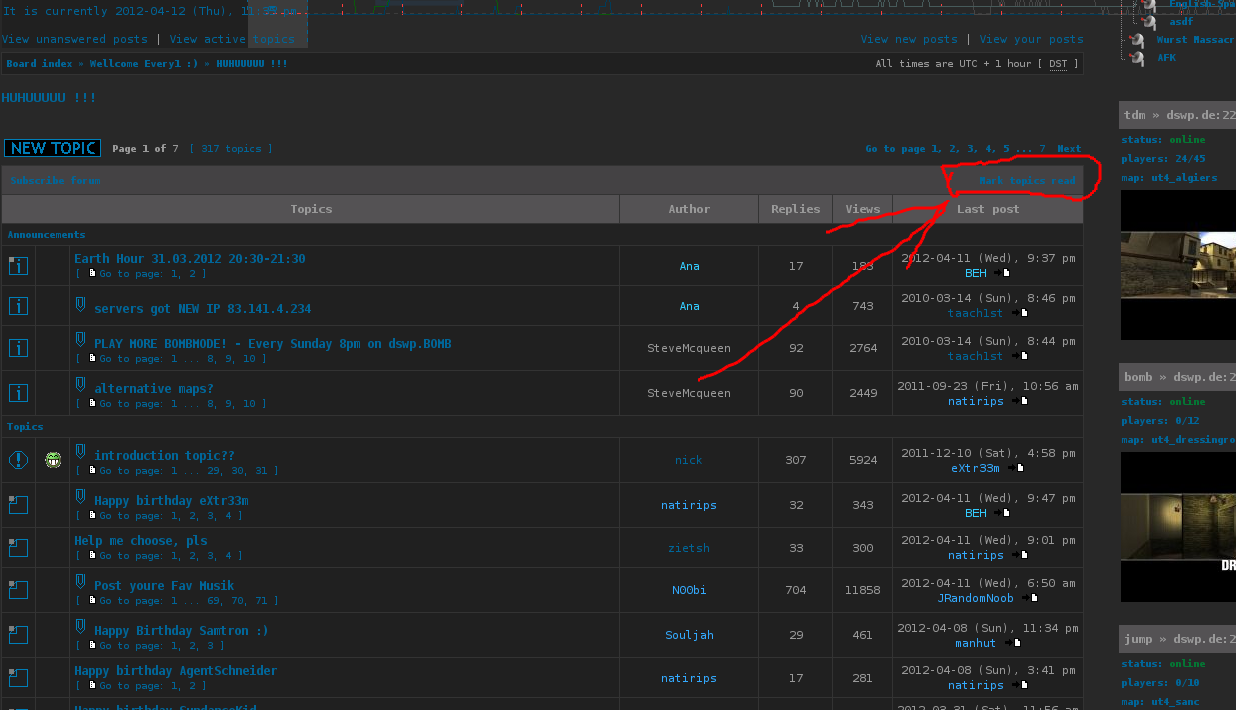Click the AFK channel icon in server tree
Screen dimensions: 1236x710
click(1137, 58)
